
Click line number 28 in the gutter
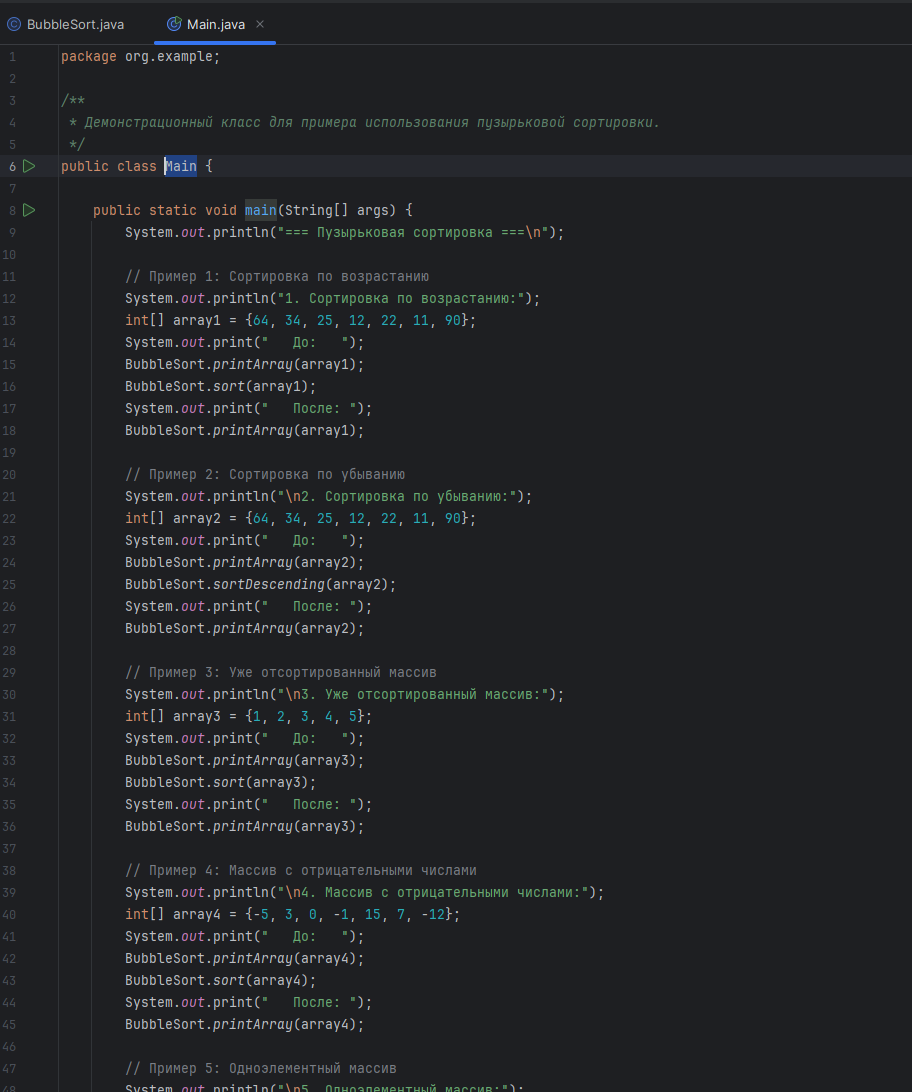(x=9, y=650)
